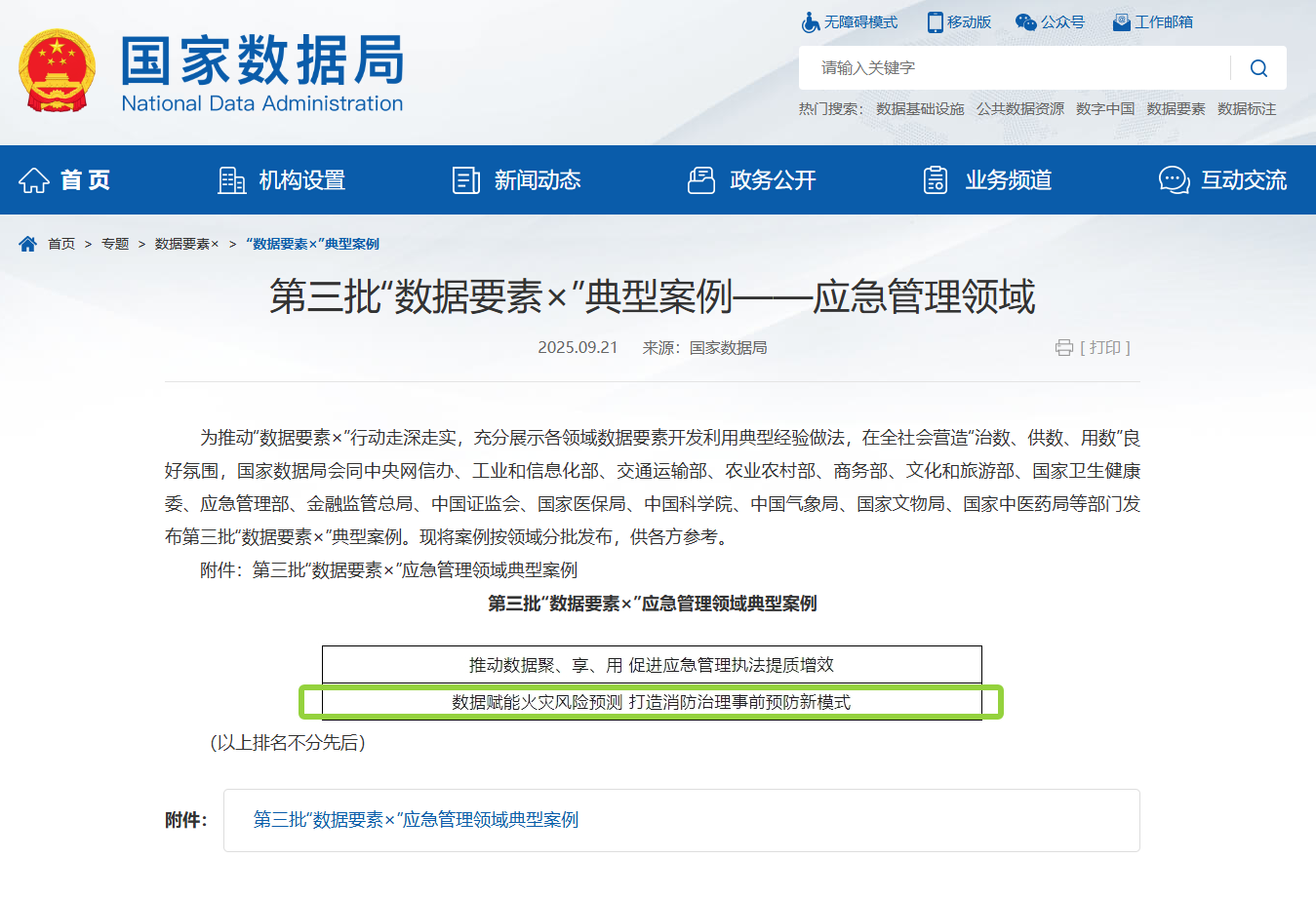
Task: Open the attachment 第三批应急管理领域典型案例 link
Action: (x=416, y=820)
